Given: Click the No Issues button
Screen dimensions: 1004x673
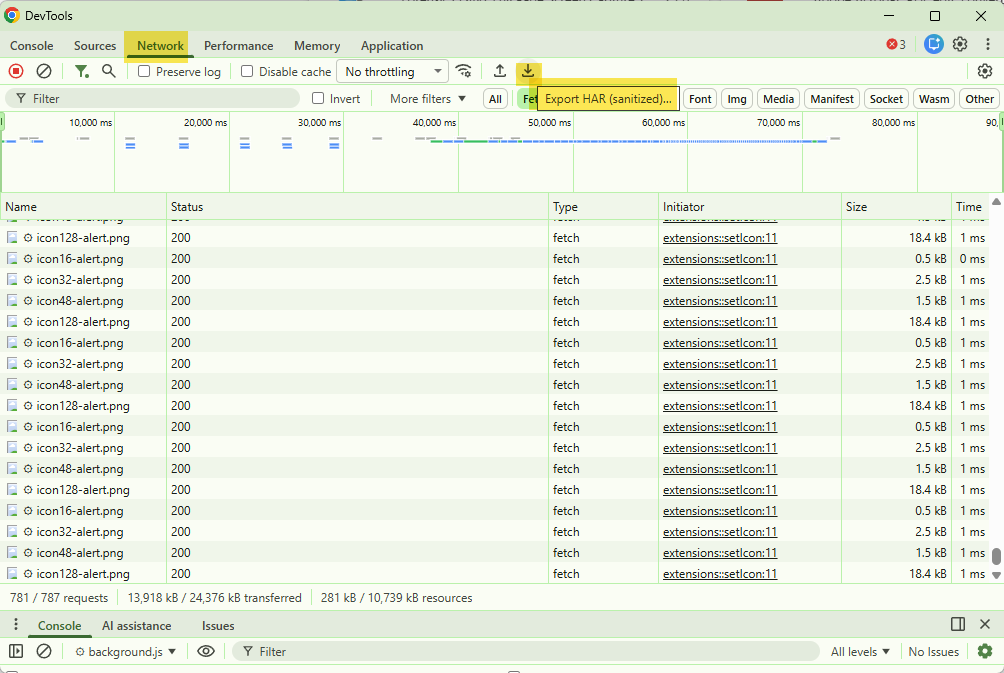Looking at the screenshot, I should [x=934, y=651].
